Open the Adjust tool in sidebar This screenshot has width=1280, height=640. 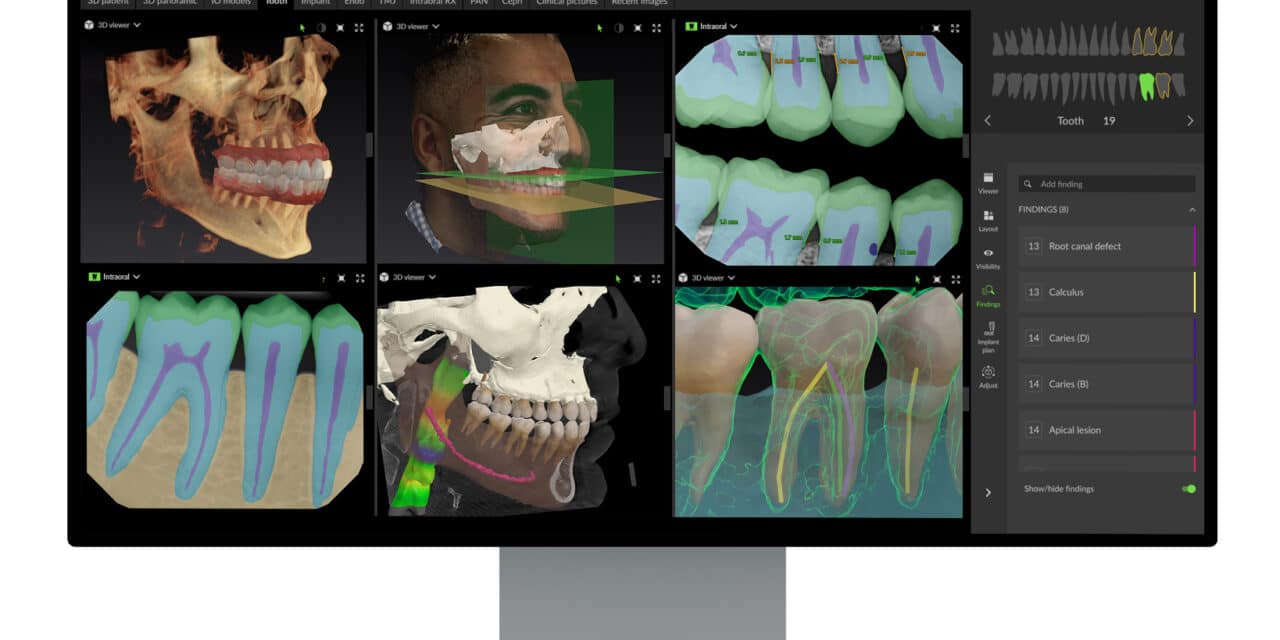[988, 376]
